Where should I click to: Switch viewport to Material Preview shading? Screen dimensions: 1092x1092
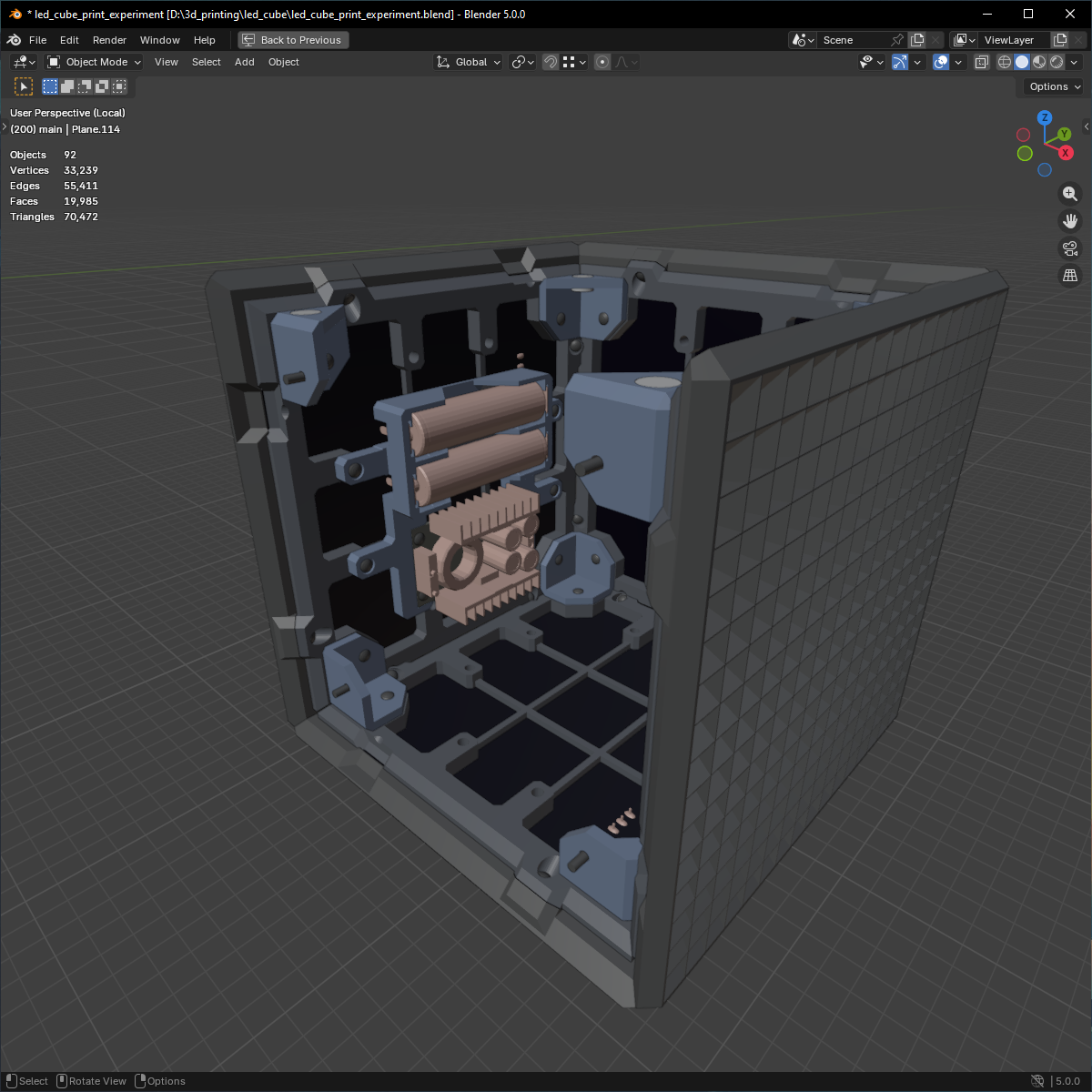click(x=1037, y=62)
